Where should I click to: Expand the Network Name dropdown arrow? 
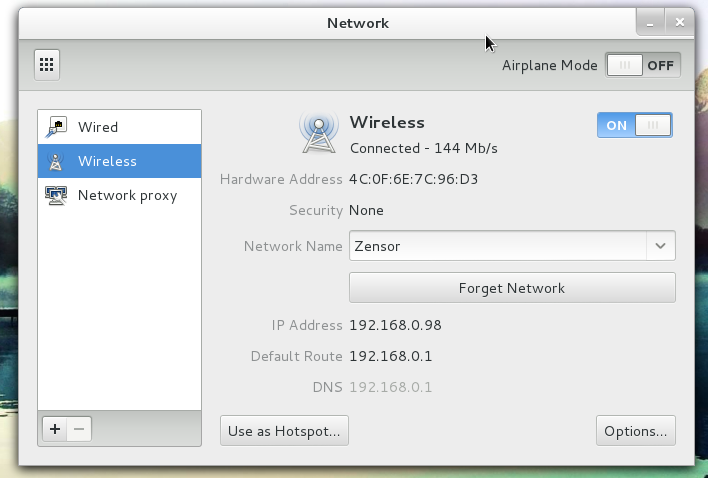(660, 245)
